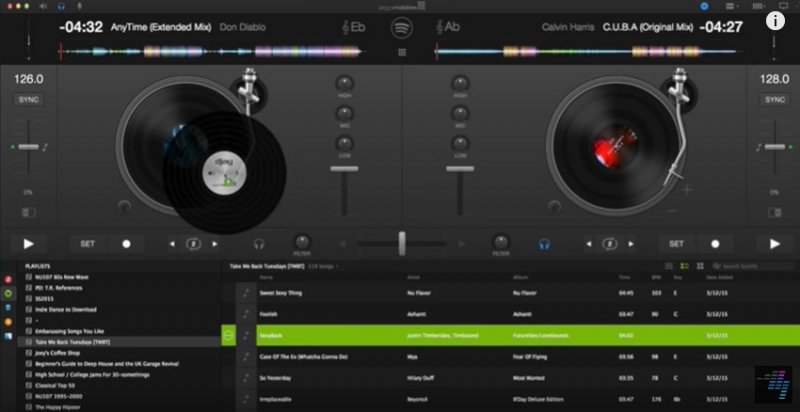Screen dimensions: 800x412
Task: Click SET cue button on right deck
Action: point(676,243)
